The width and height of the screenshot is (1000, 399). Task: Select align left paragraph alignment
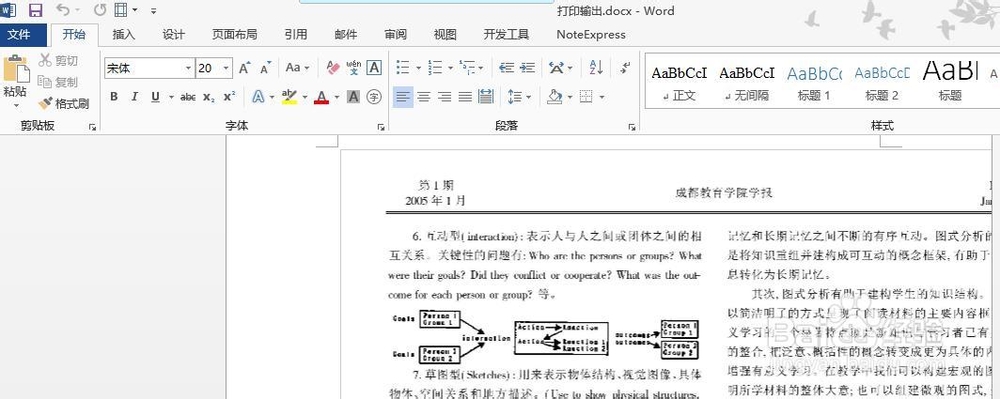(x=402, y=97)
